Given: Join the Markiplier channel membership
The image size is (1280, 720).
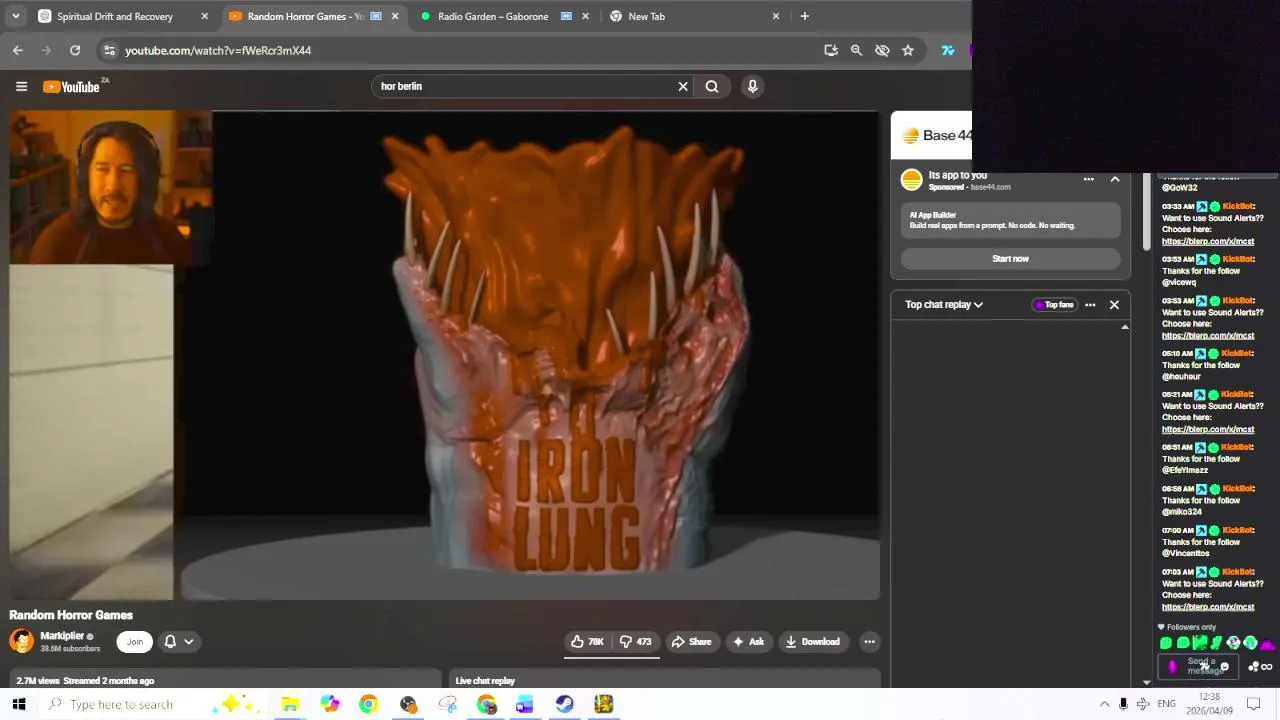Looking at the screenshot, I should (x=135, y=642).
